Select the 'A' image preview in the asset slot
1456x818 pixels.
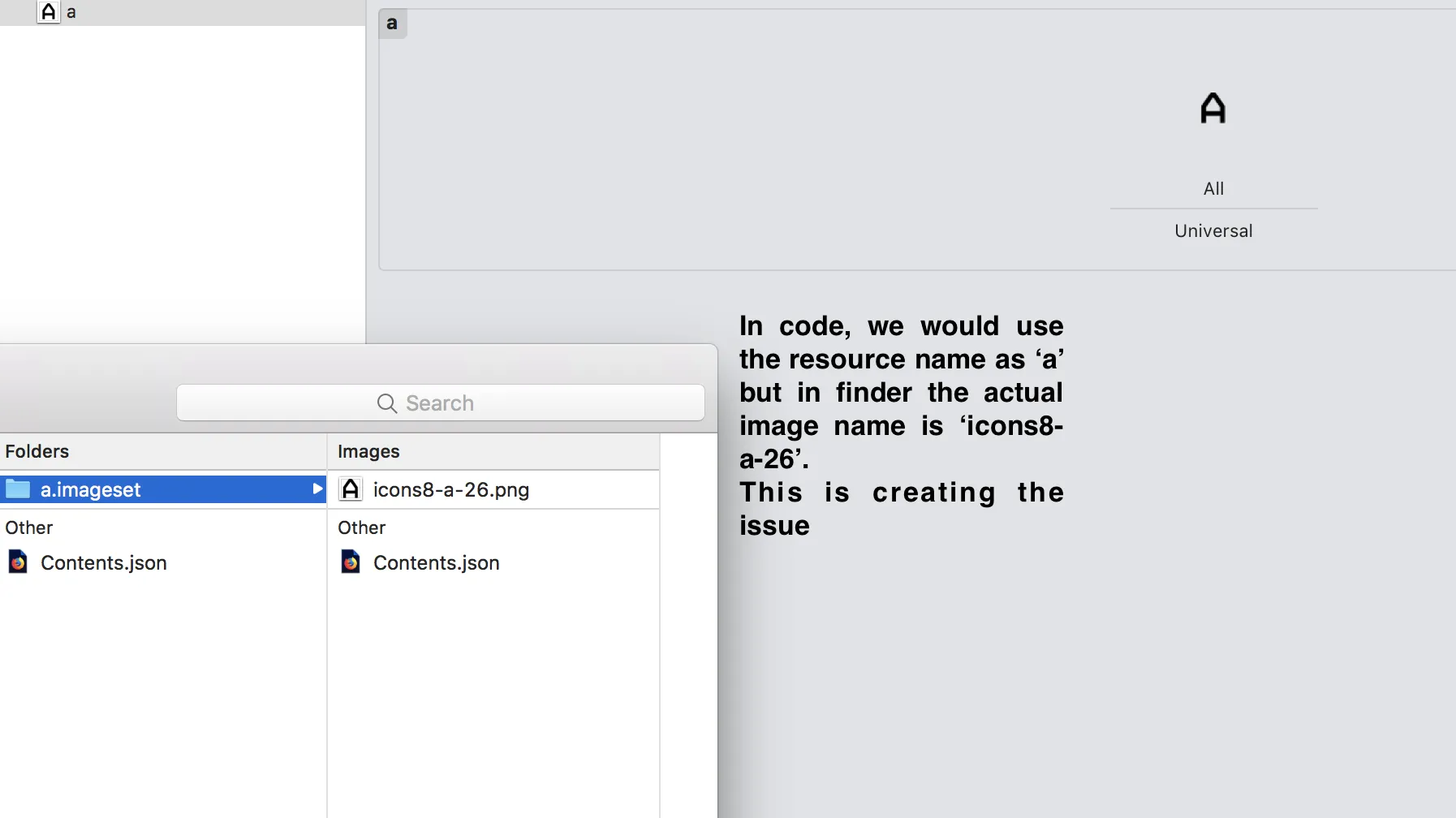1213,108
